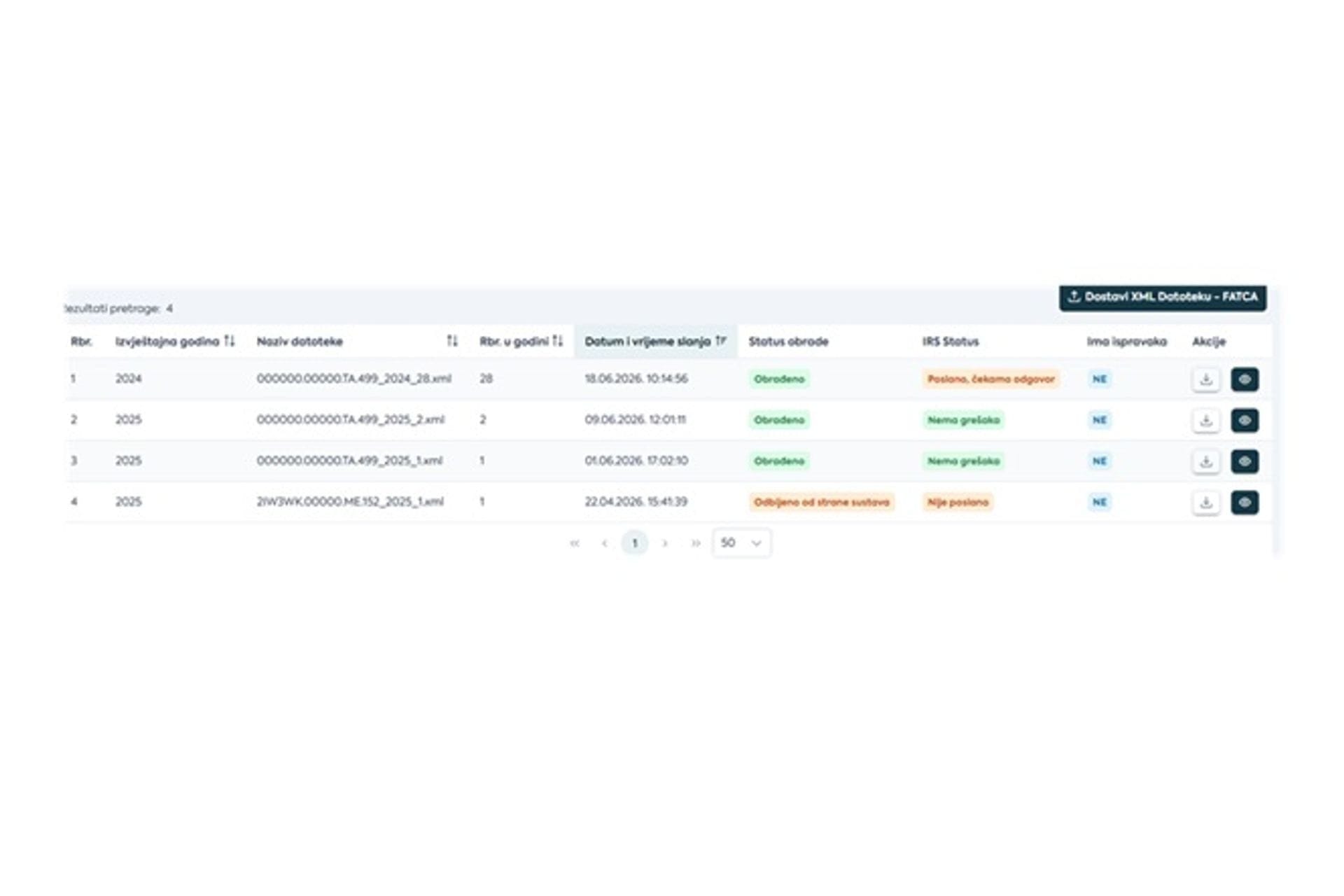This screenshot has width=1344, height=896.
Task: Download file 000000.00000.TA.499_2025_2.xml
Action: [1205, 420]
